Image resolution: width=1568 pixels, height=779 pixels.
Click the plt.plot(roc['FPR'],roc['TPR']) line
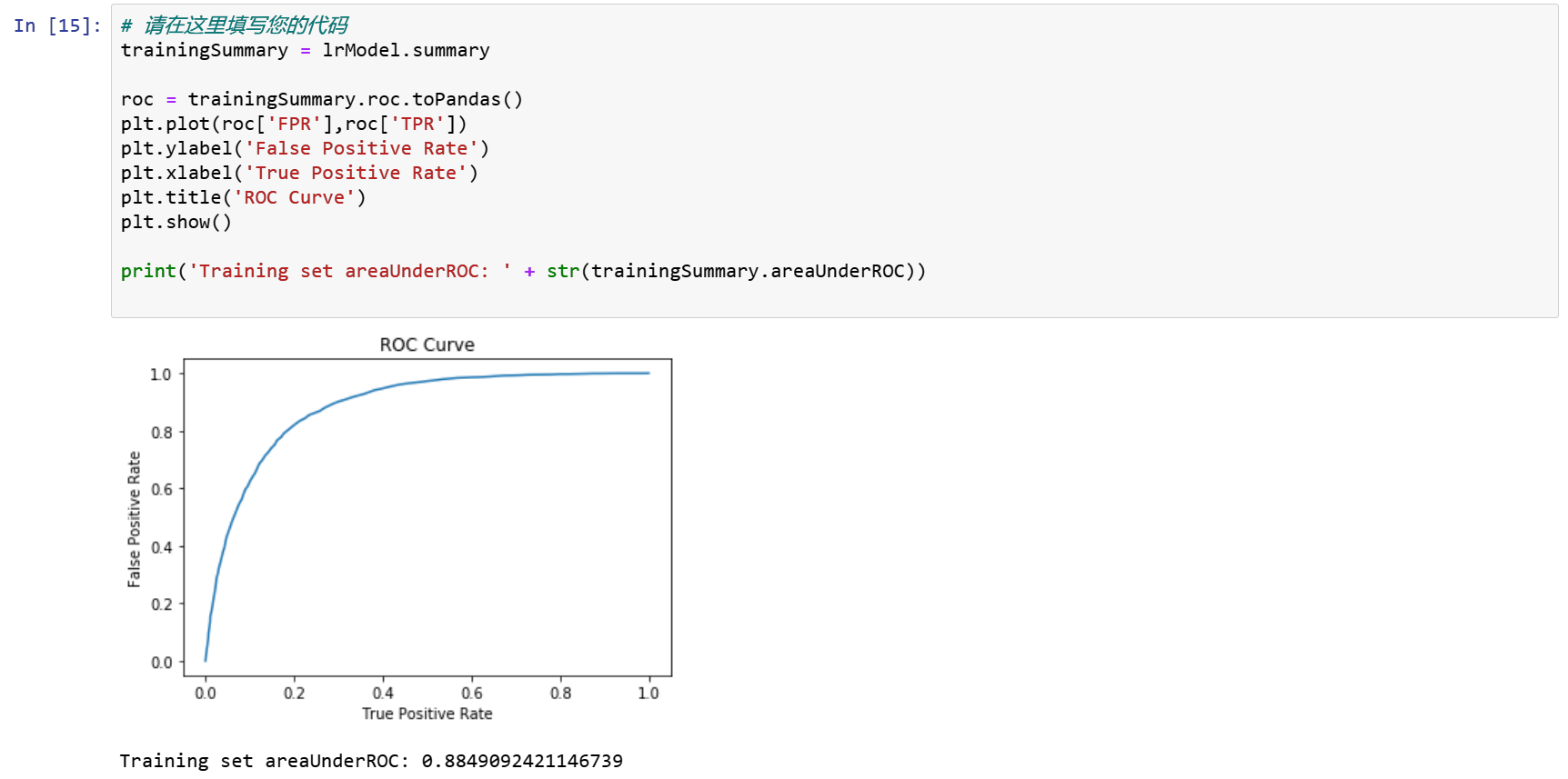point(294,124)
